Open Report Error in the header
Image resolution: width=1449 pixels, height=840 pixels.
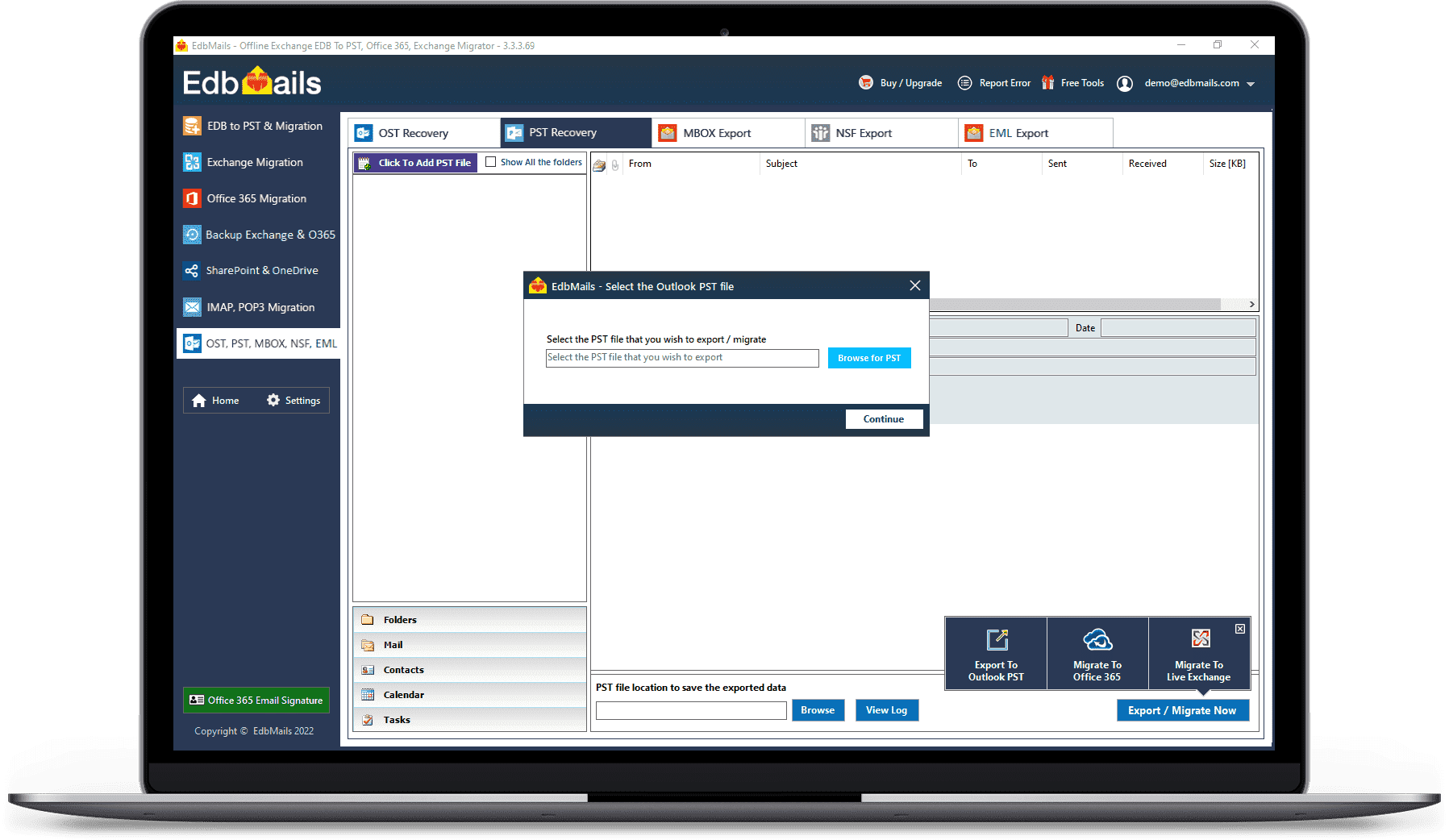pyautogui.click(x=994, y=83)
